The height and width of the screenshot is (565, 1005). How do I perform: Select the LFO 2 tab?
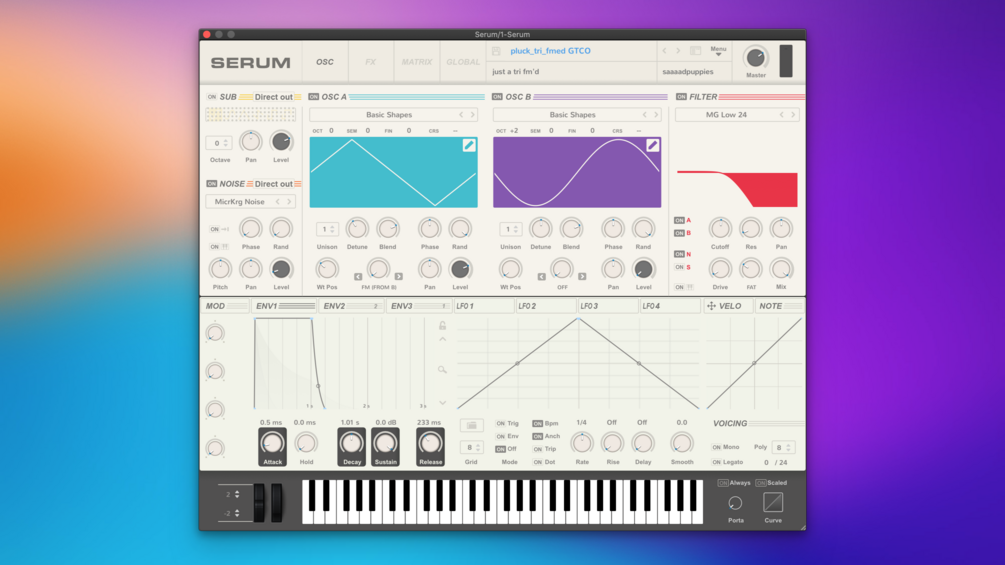pos(545,306)
